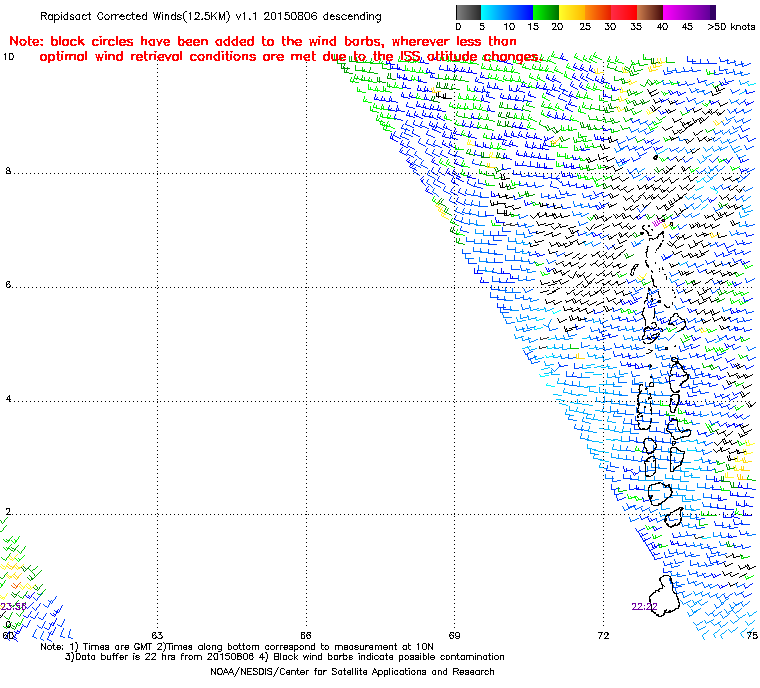
Task: Click the 63 longitude axis label
Action: (x=157, y=636)
